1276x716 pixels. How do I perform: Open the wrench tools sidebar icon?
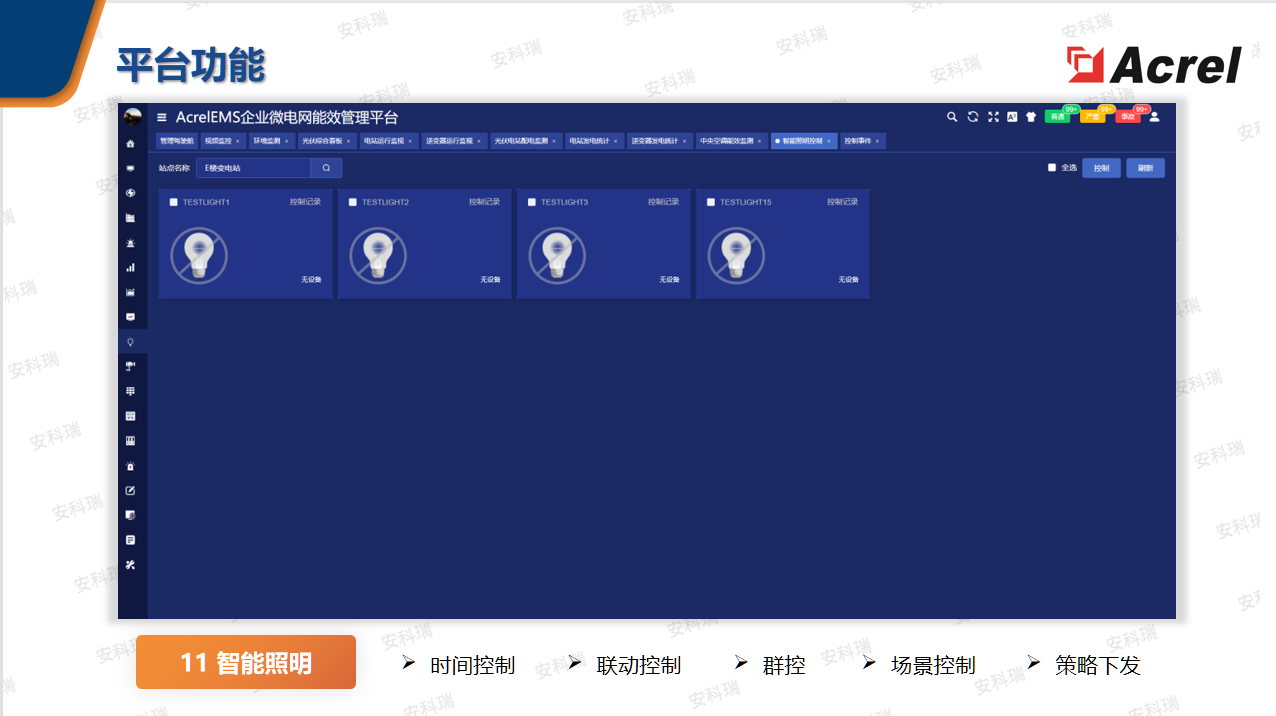coord(130,565)
